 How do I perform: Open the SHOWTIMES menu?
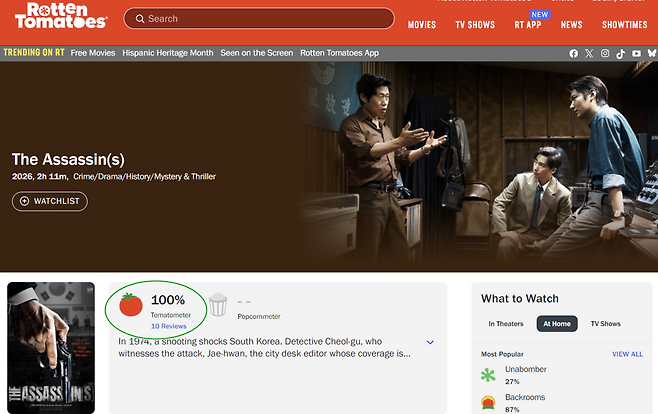pyautogui.click(x=624, y=25)
